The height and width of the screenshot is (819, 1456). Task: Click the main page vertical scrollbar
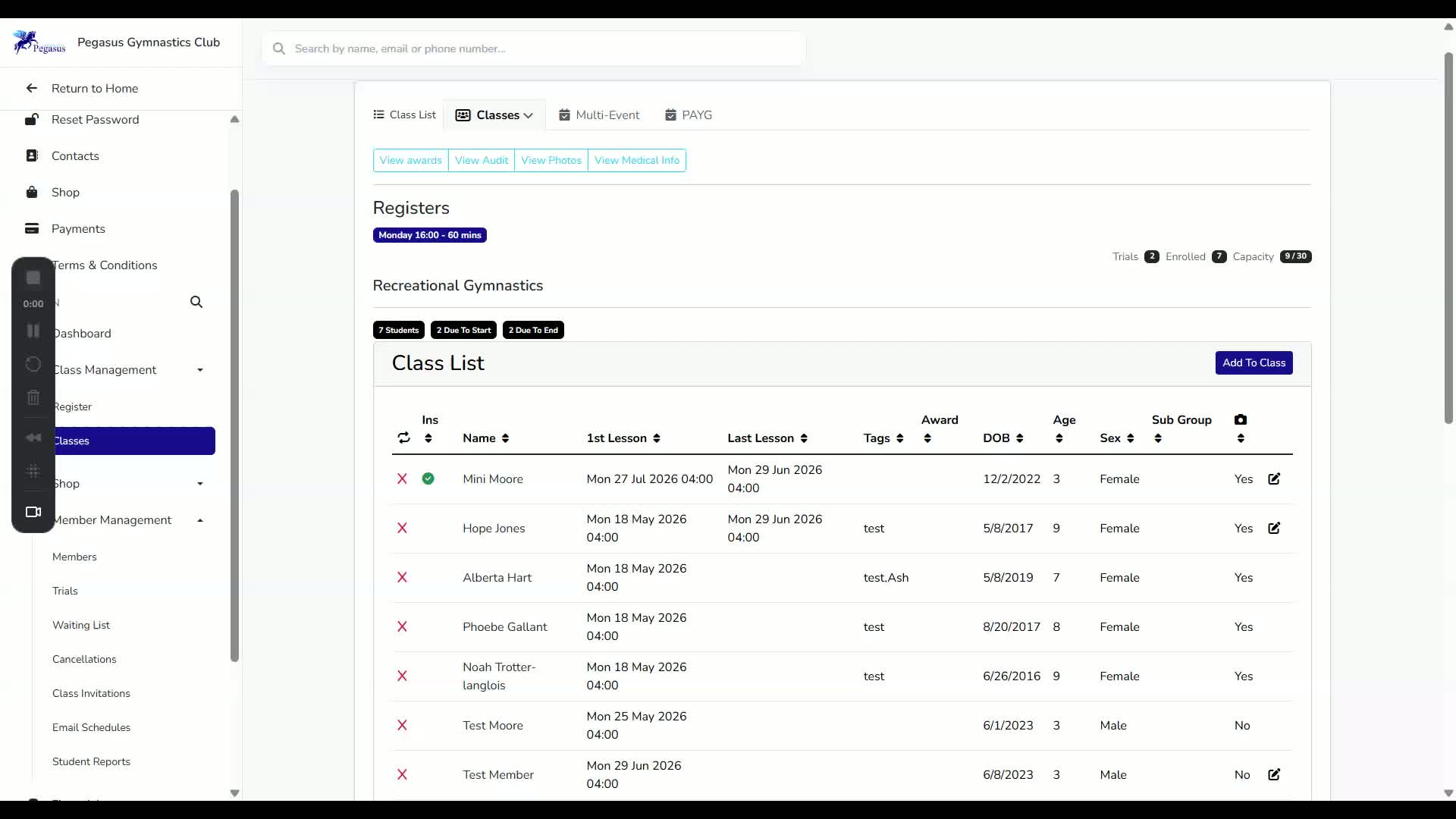pos(1448,238)
